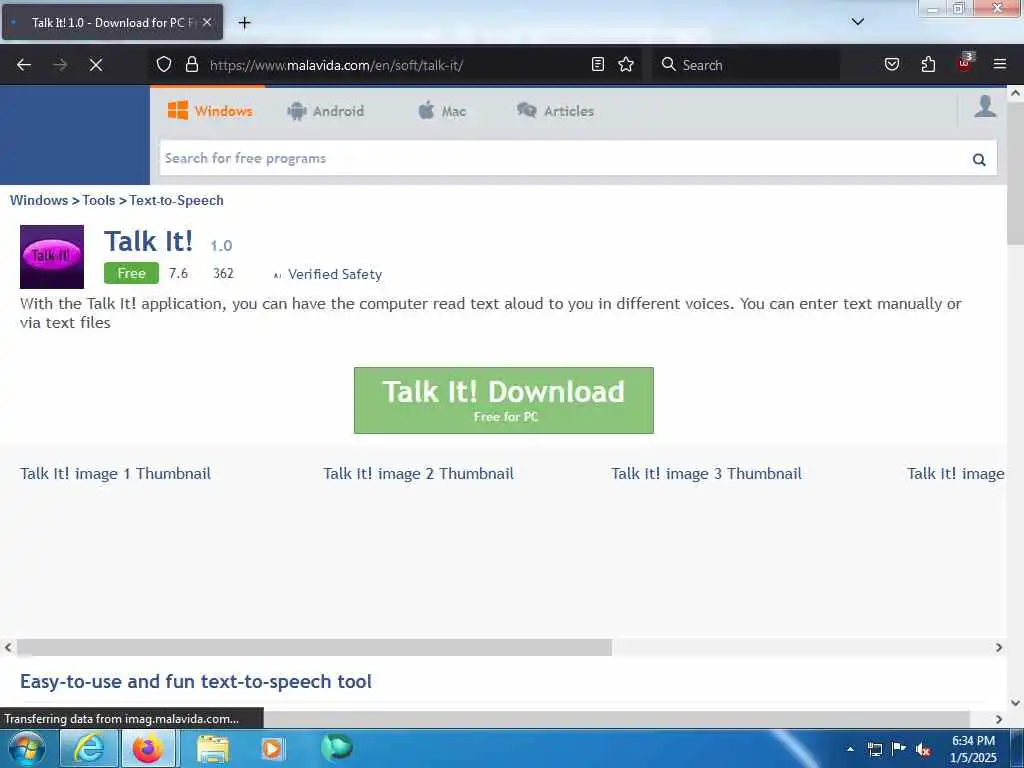Open Windows Media Player from taskbar

[272, 748]
